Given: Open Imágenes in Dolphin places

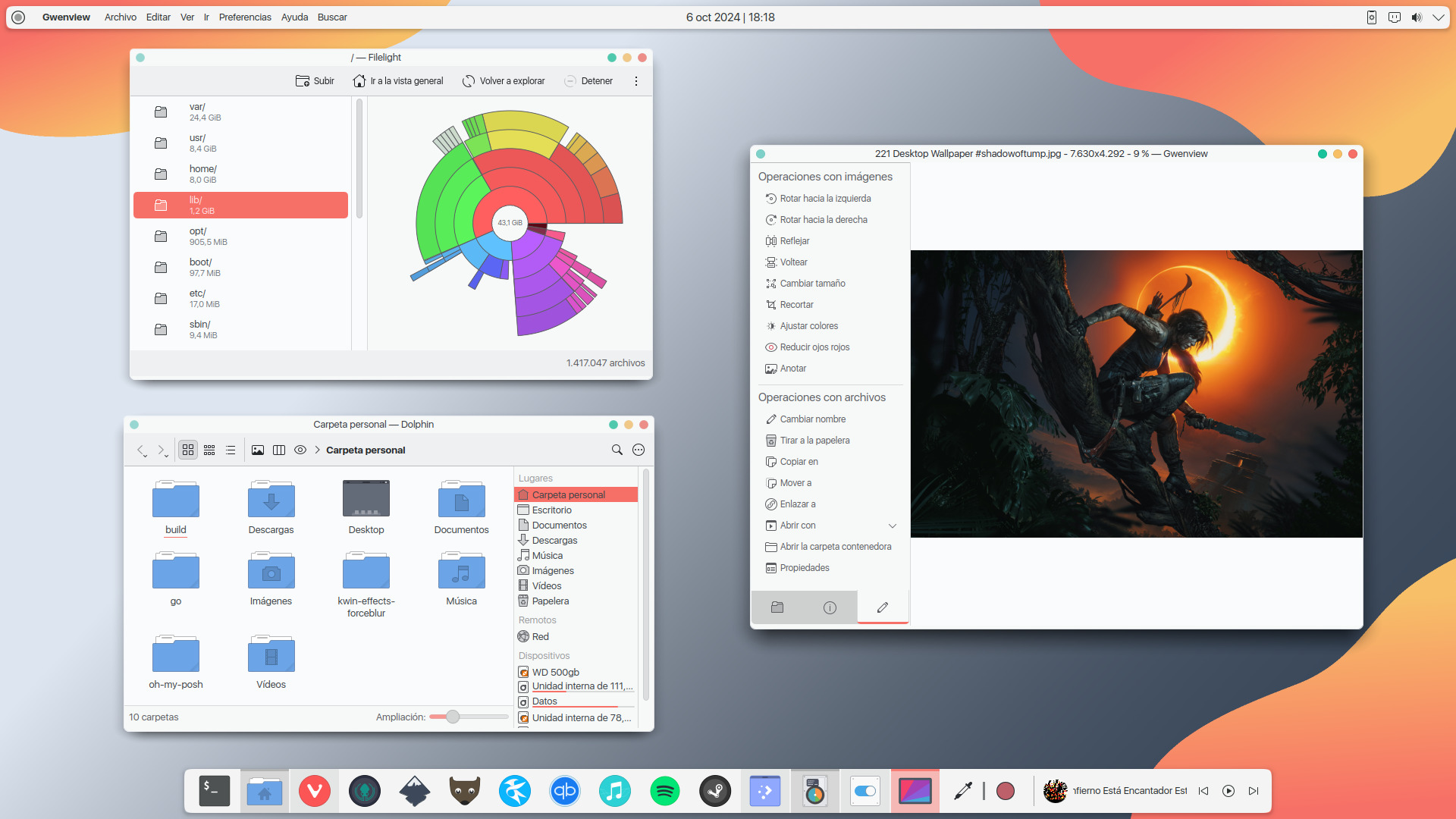Looking at the screenshot, I should pyautogui.click(x=576, y=571).
